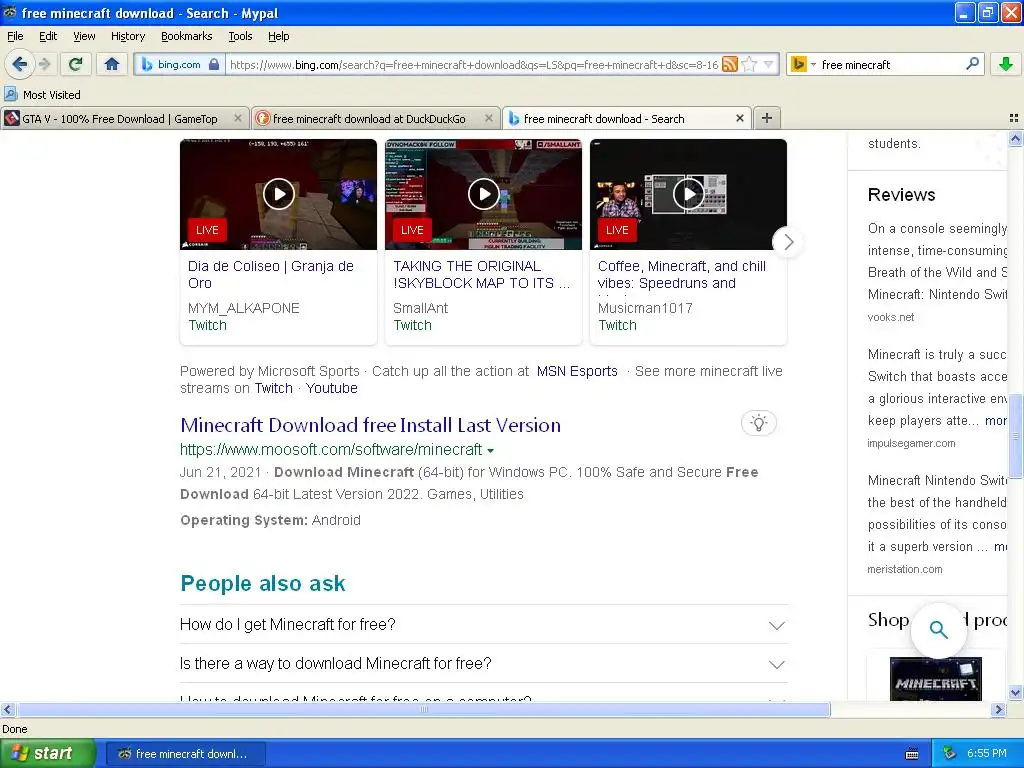
Task: Click the padlock site security icon
Action: pos(214,64)
